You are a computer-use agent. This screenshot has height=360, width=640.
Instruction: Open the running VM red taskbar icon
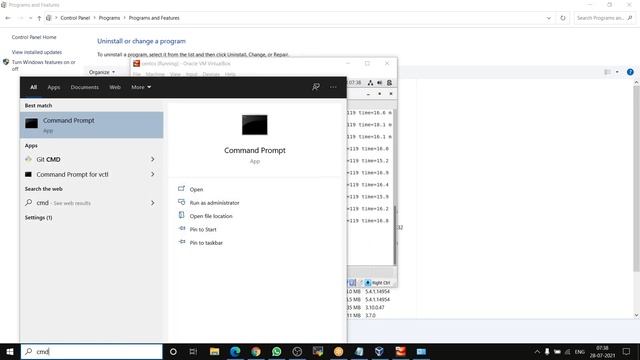point(400,351)
